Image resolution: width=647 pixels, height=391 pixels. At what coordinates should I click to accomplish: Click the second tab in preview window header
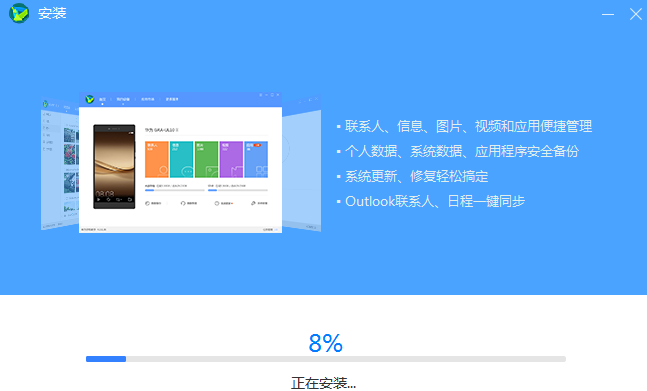pyautogui.click(x=123, y=99)
